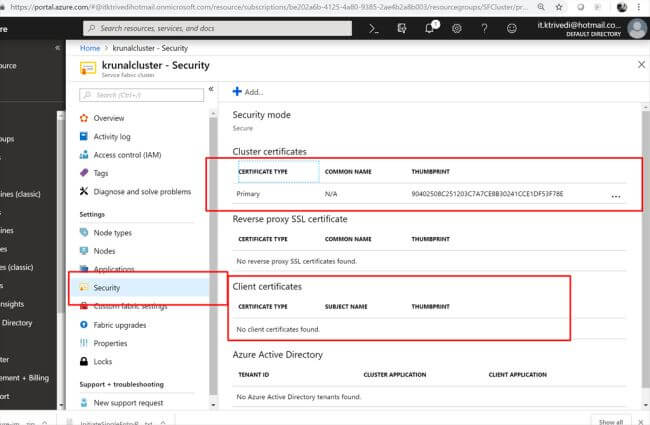This screenshot has width=650, height=425.
Task: Click the Overview icon in the resource menu
Action: 84,118
